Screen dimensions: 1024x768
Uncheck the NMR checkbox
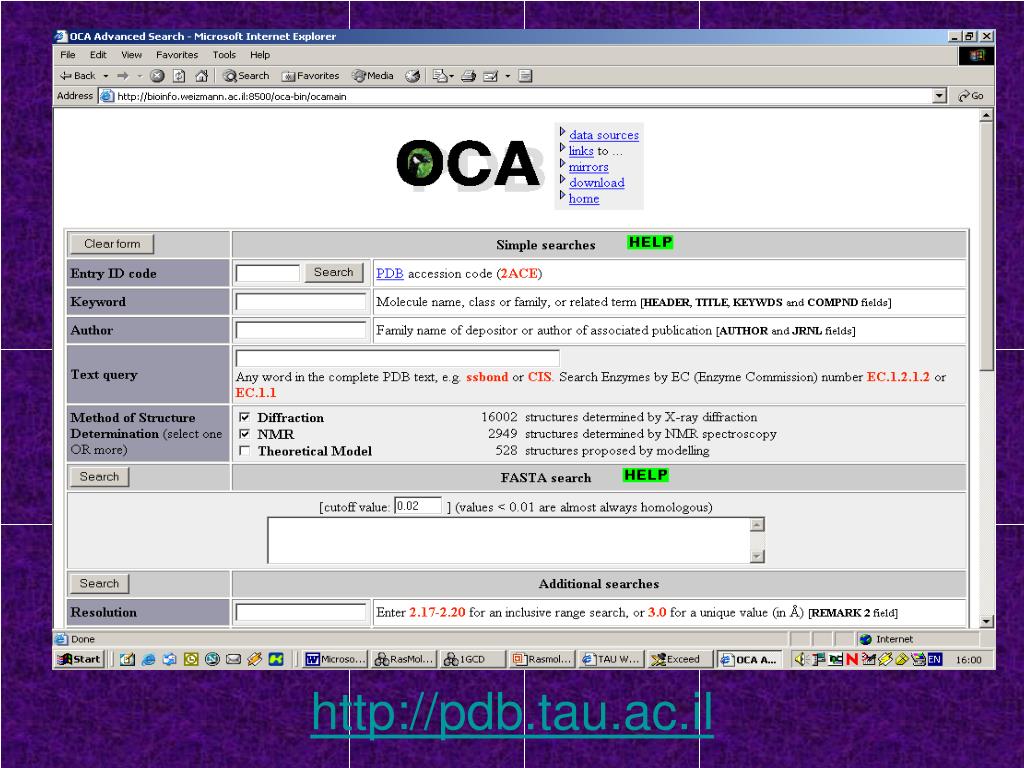(245, 434)
